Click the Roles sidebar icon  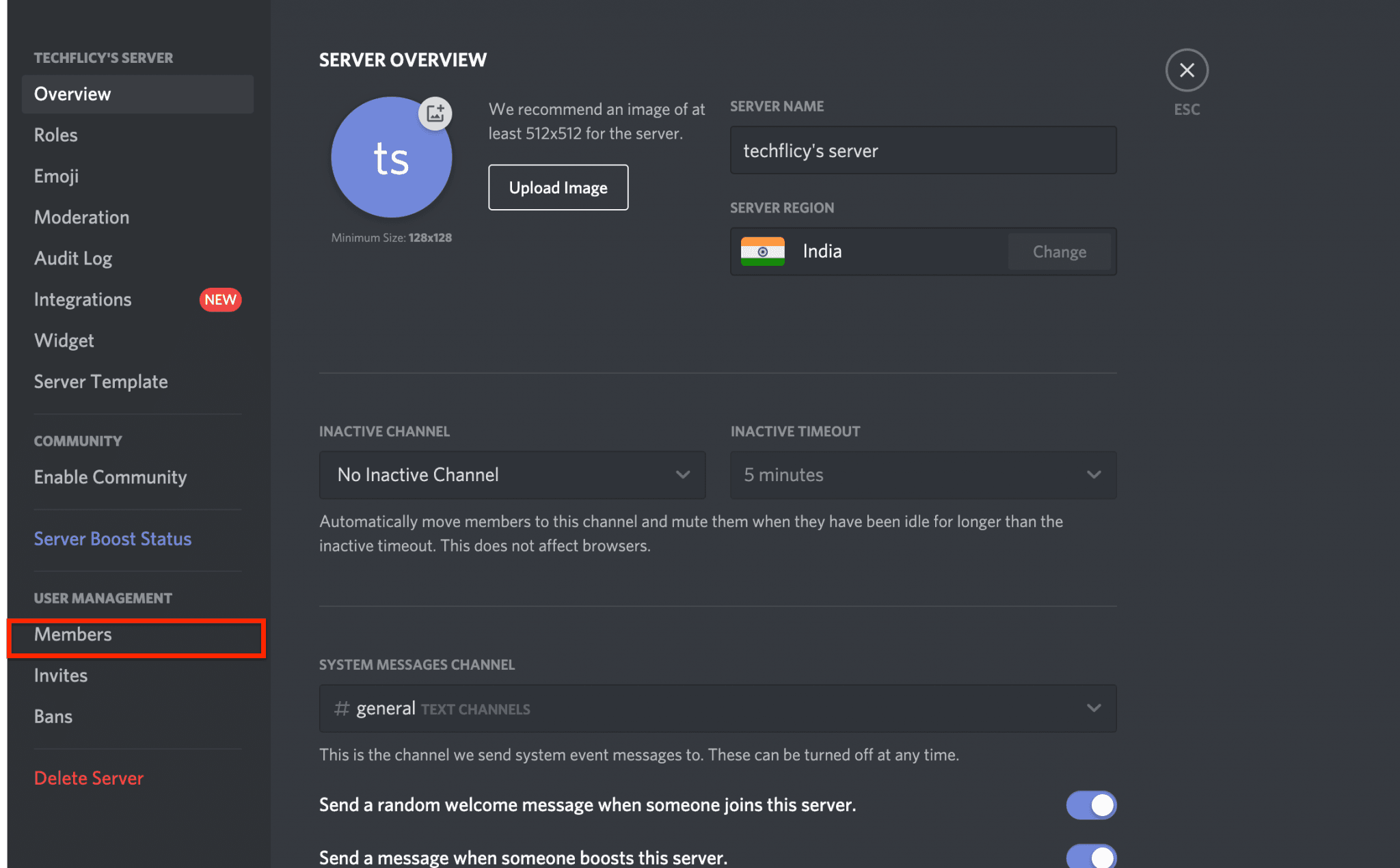[55, 134]
